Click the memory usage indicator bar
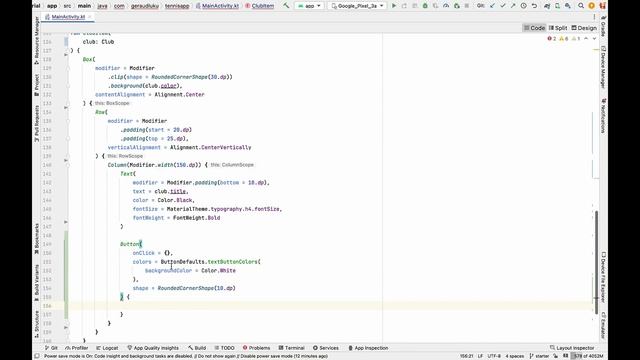The height and width of the screenshot is (360, 640). (588, 356)
